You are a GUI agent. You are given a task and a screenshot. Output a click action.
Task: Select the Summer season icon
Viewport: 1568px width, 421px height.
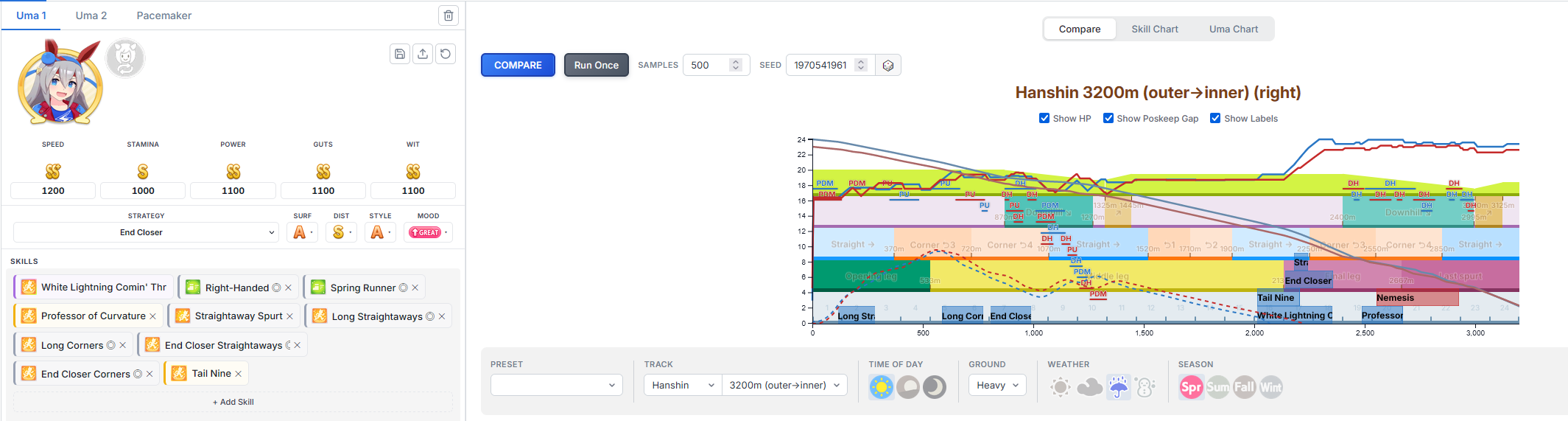pyautogui.click(x=1217, y=386)
